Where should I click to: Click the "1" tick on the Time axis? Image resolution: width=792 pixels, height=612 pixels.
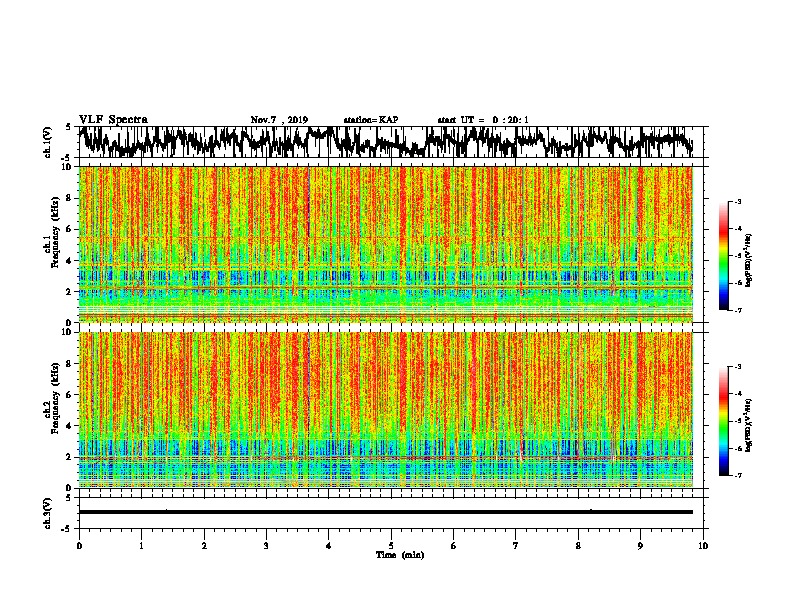pyautogui.click(x=141, y=546)
